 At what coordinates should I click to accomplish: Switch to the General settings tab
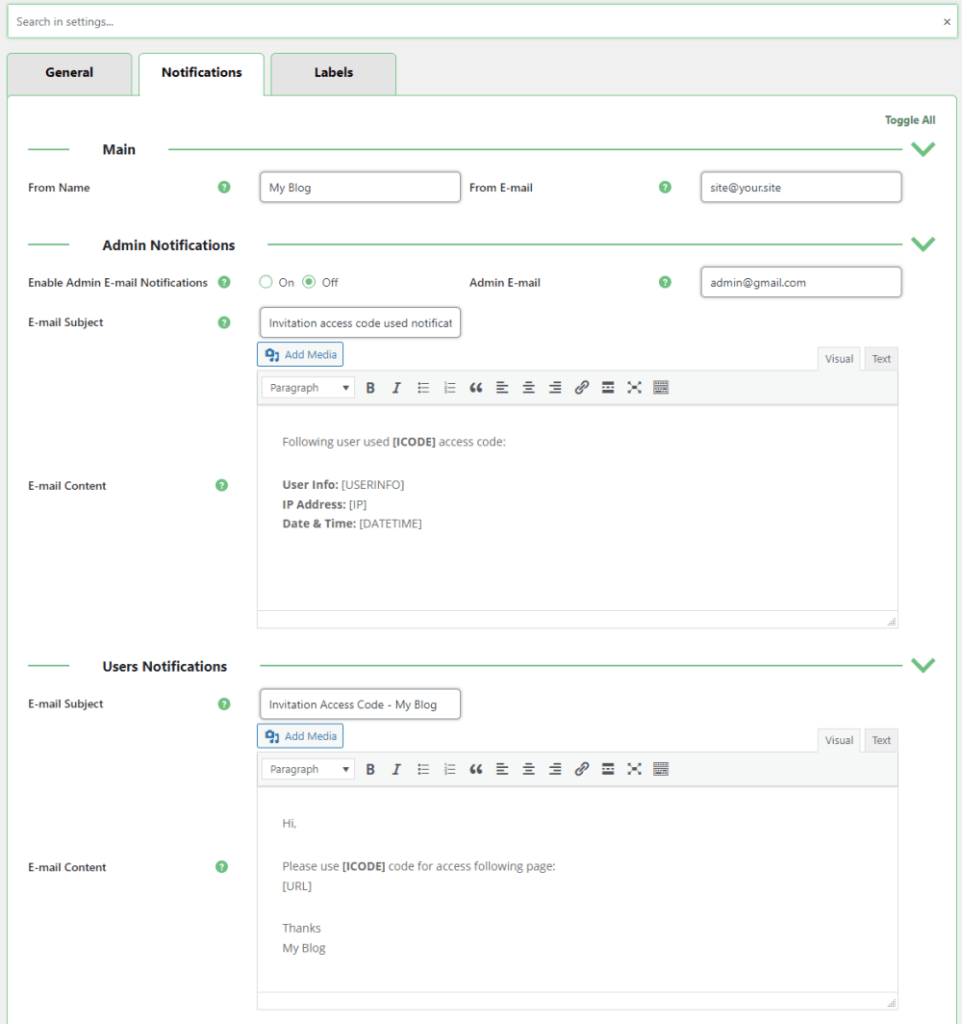point(69,73)
